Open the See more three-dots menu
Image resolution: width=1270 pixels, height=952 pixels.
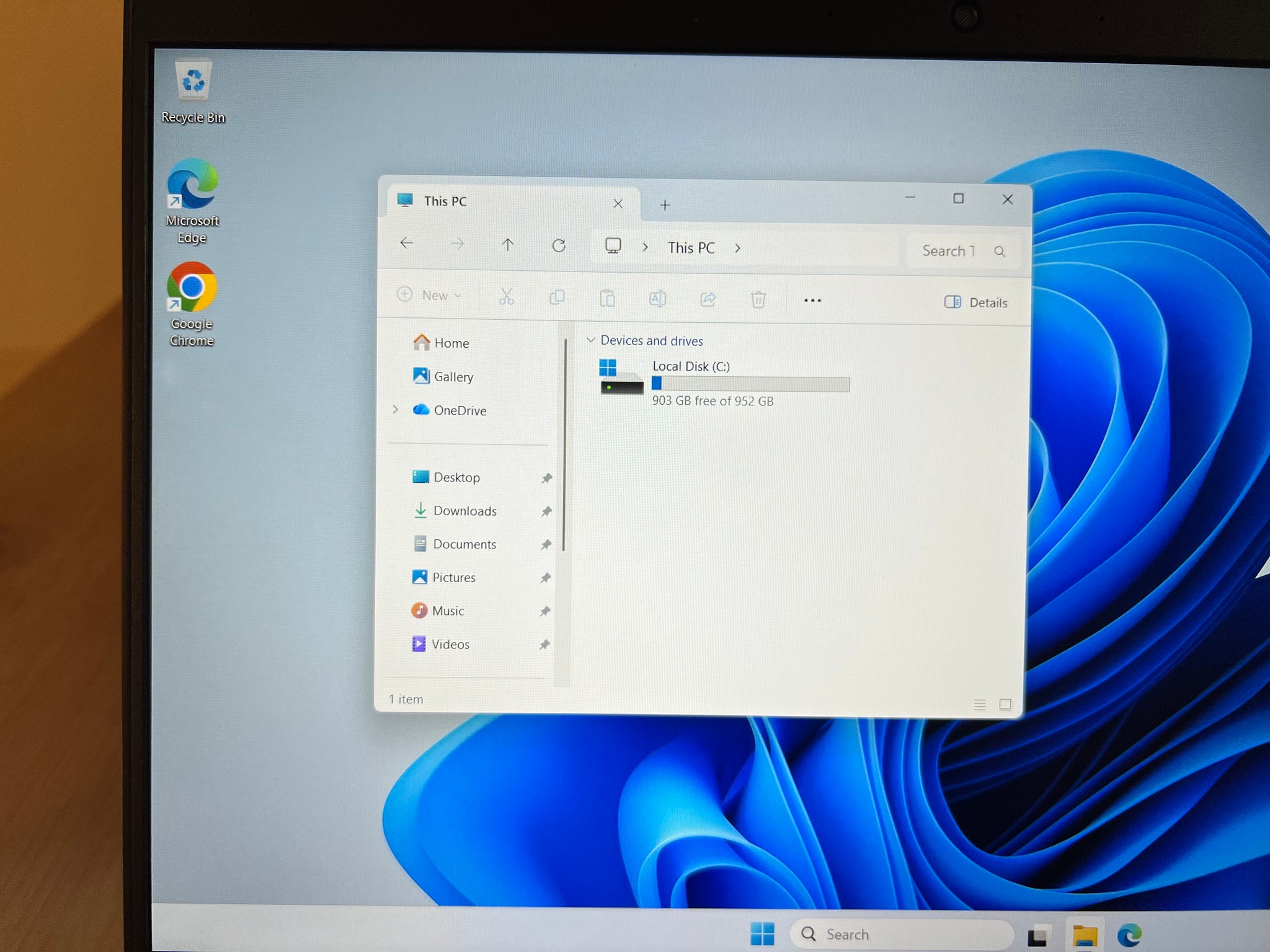812,301
